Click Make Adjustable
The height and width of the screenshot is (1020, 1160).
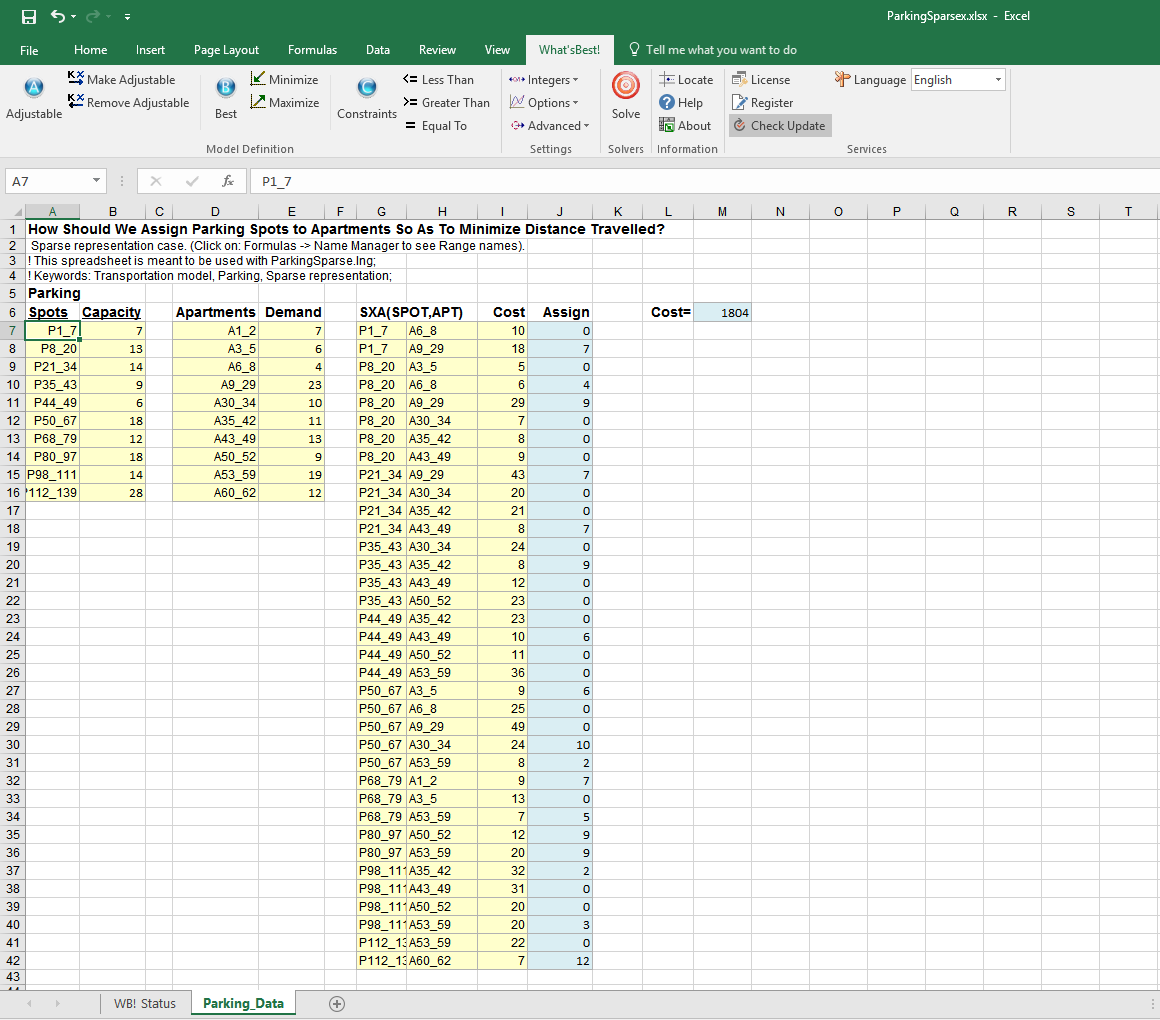pos(121,79)
